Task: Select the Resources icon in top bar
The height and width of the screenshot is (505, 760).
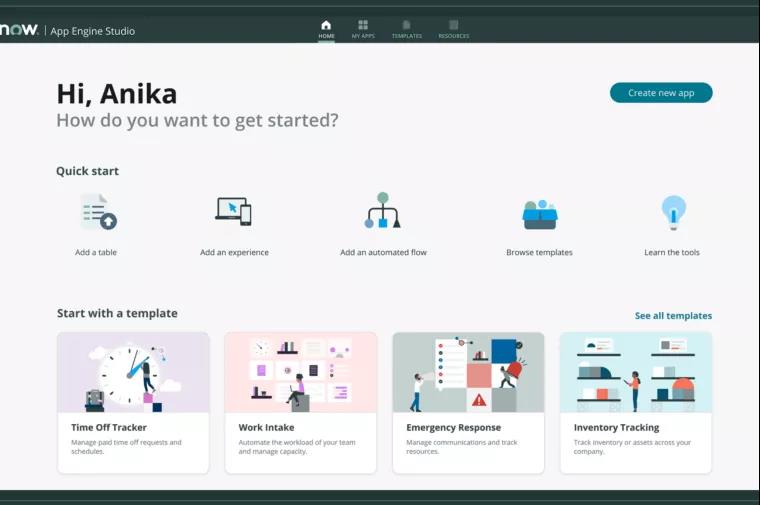Action: (453, 25)
